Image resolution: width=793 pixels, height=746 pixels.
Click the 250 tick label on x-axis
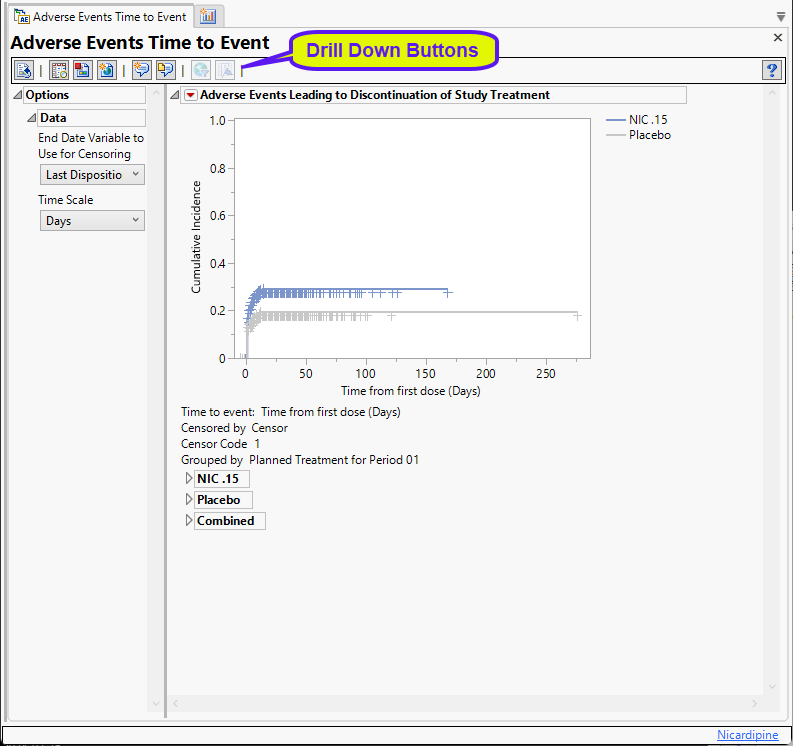click(x=546, y=374)
